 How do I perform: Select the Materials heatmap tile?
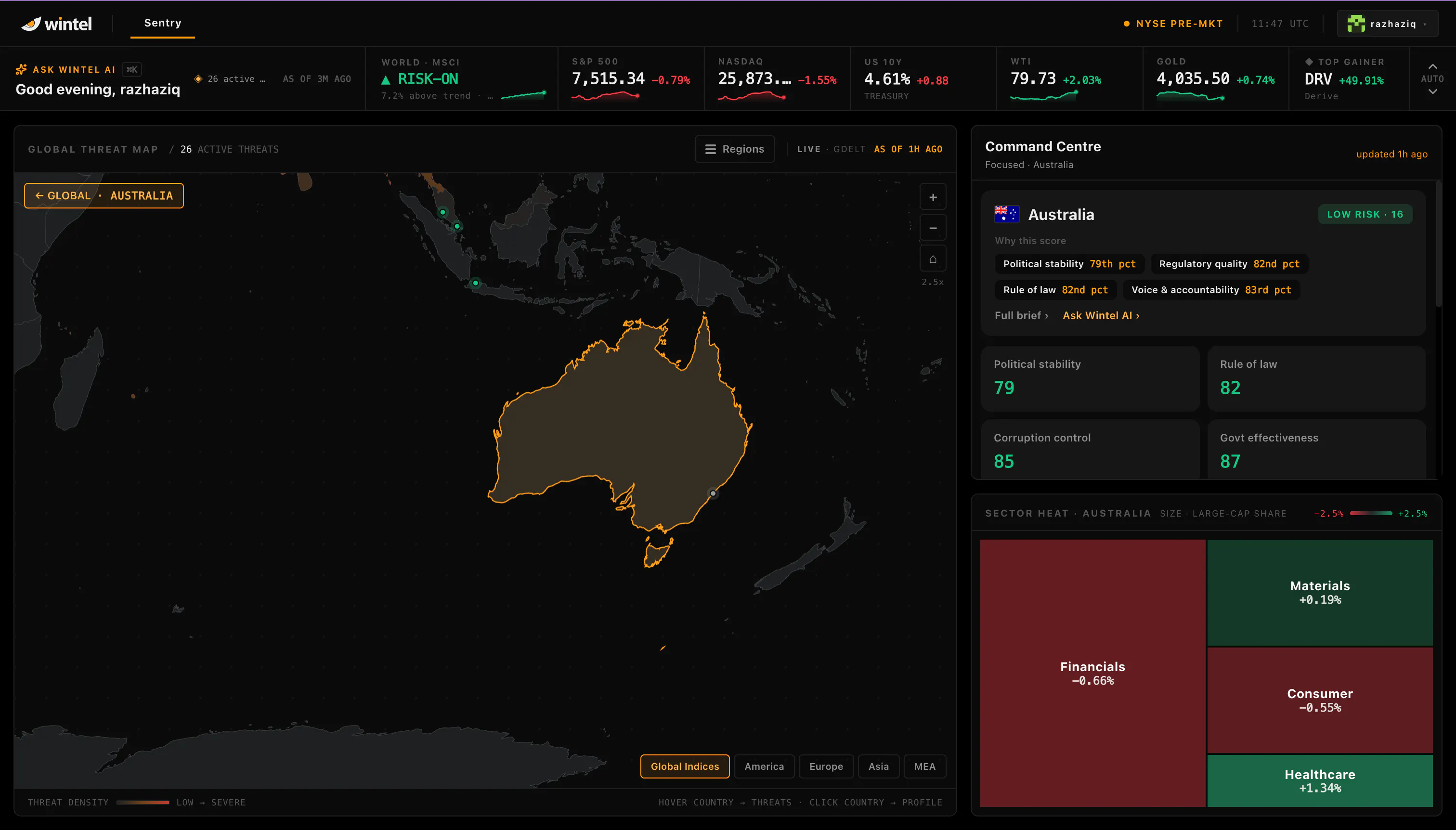[1320, 592]
